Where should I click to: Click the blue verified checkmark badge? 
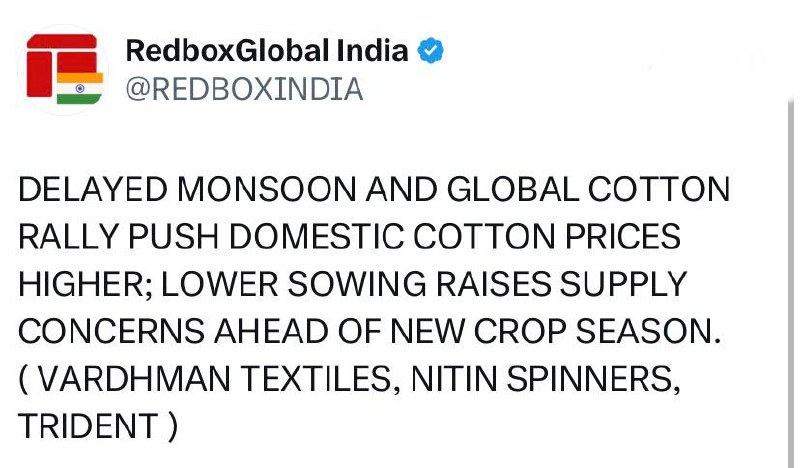[431, 51]
